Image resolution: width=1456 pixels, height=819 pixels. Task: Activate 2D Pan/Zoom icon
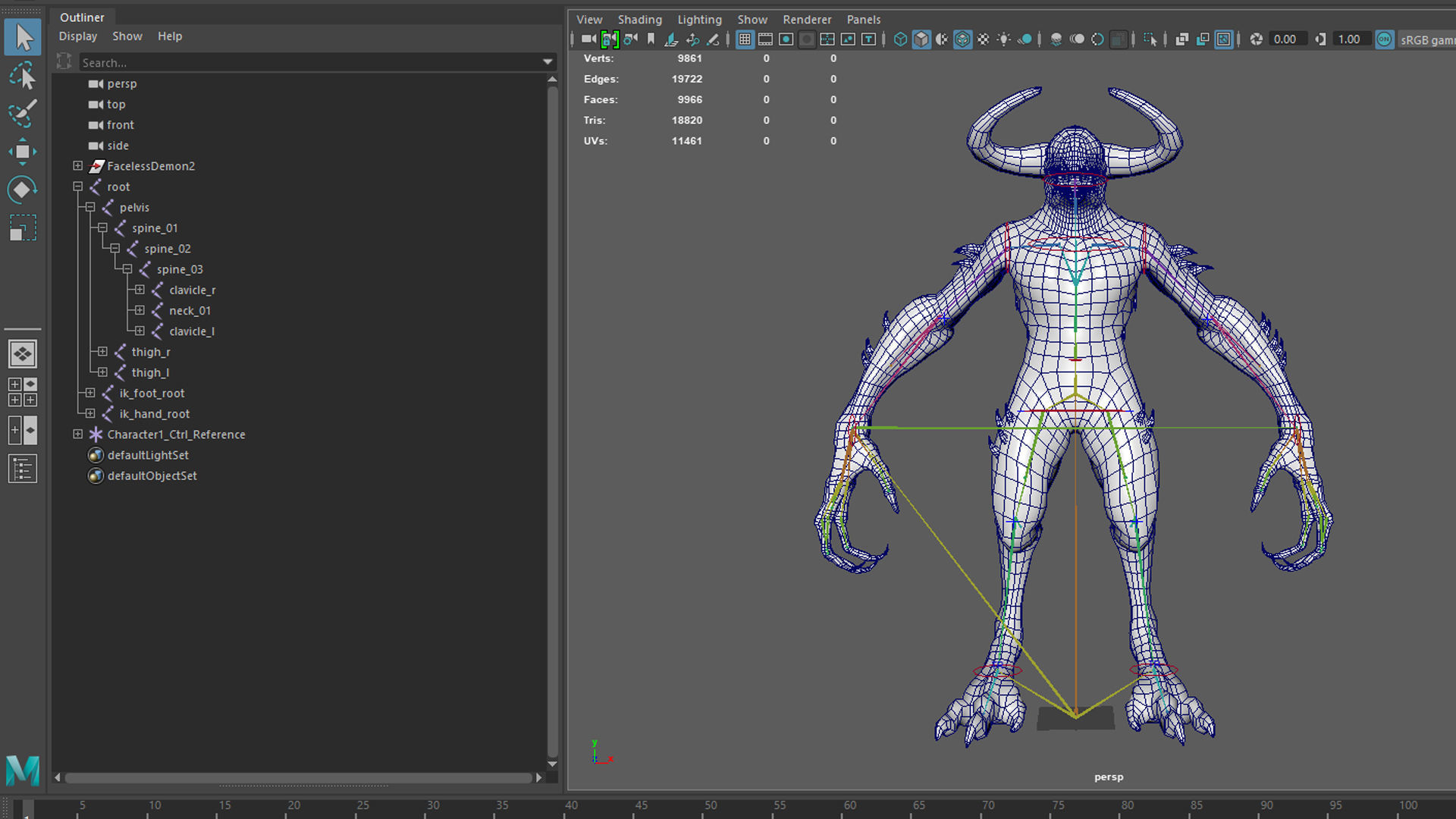pyautogui.click(x=692, y=39)
